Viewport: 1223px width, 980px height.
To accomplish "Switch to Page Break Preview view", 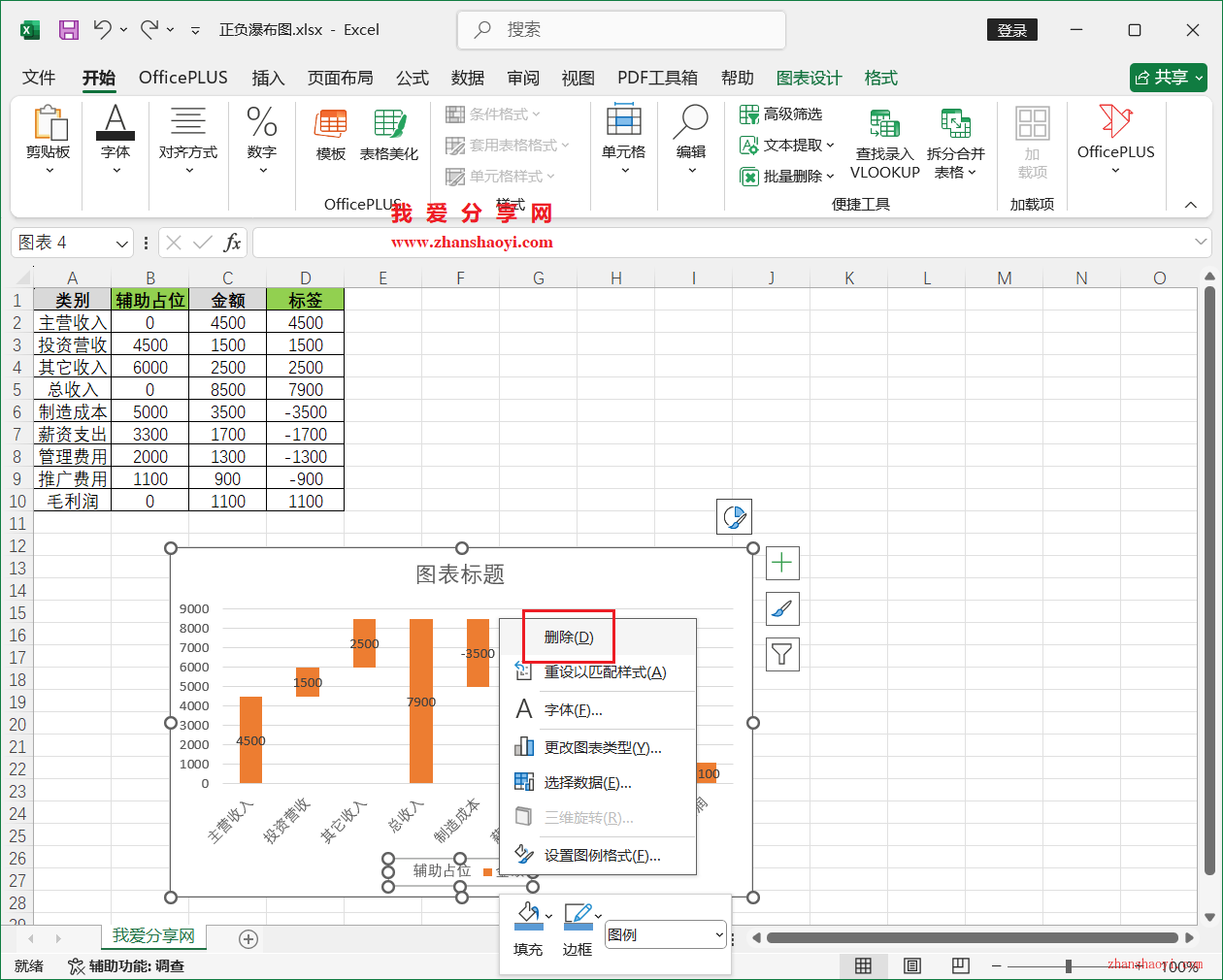I will [x=960, y=965].
